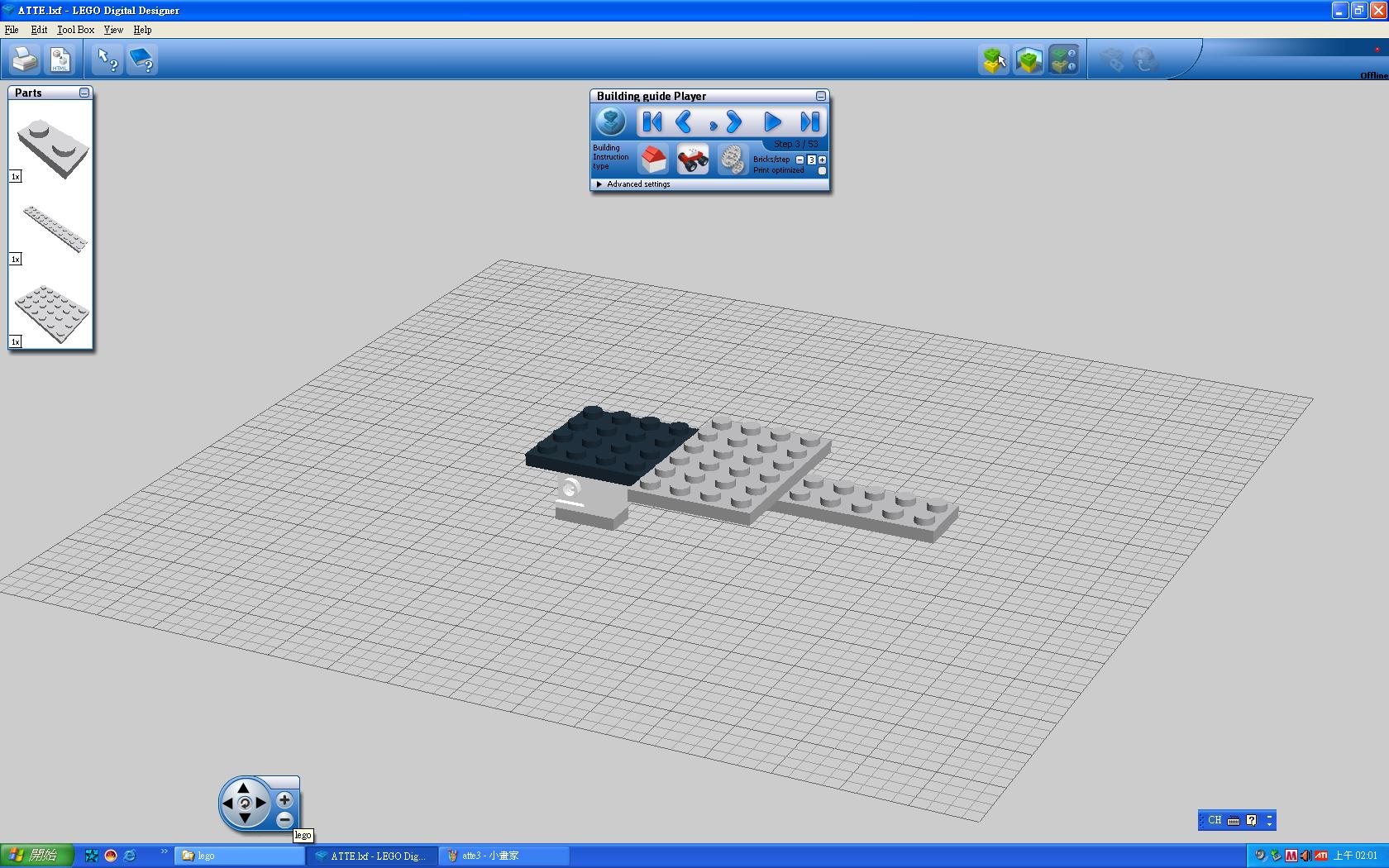Open the Help menu

(x=142, y=30)
